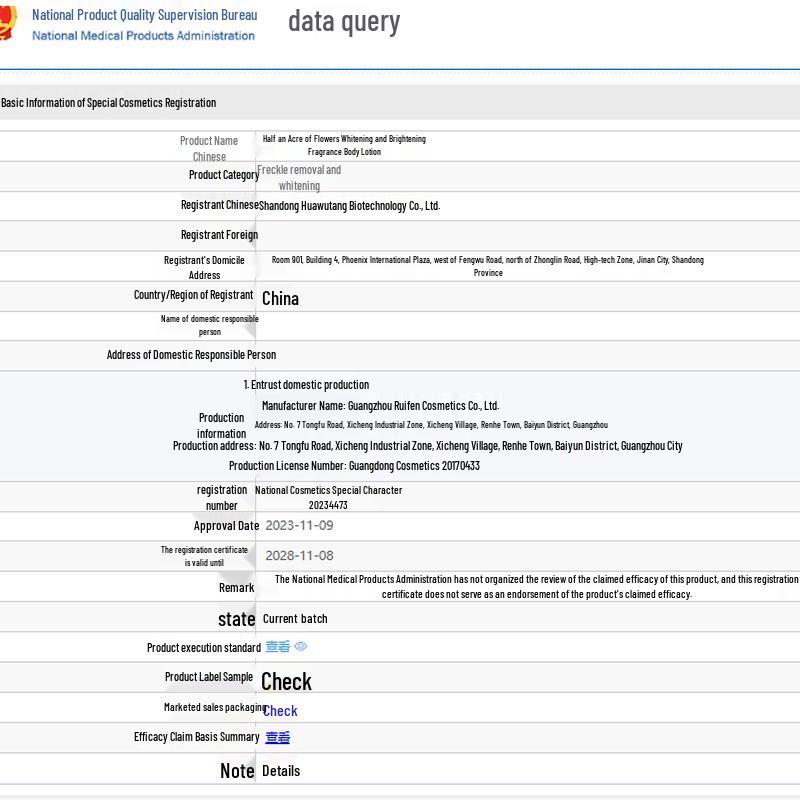Click the Product Category value field

(299, 177)
